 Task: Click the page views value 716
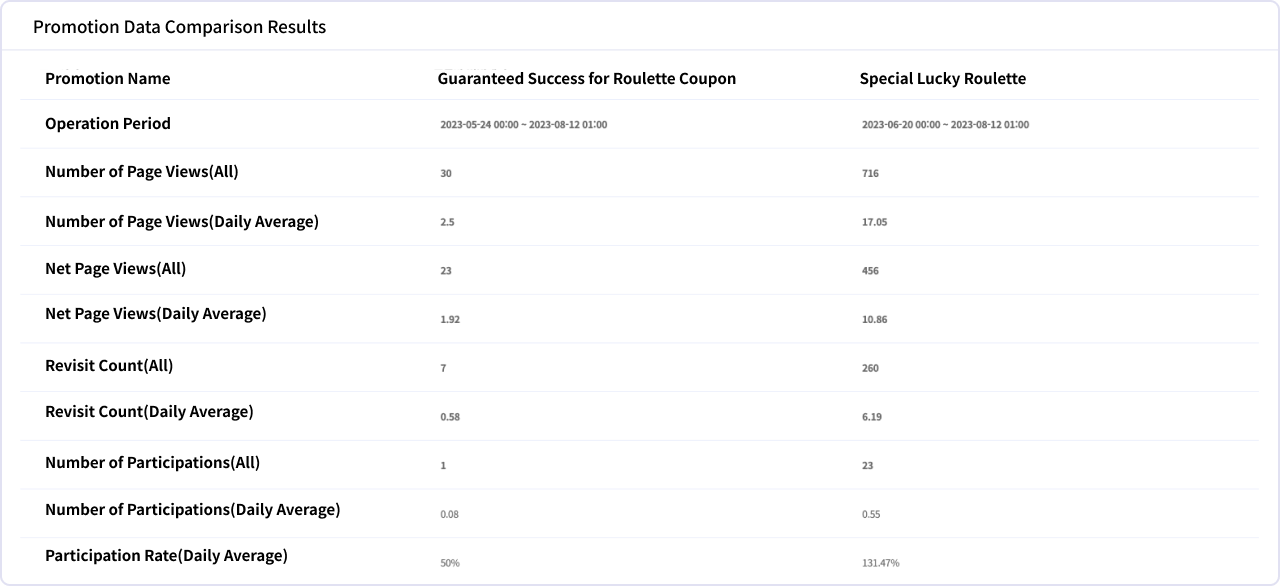tap(870, 174)
